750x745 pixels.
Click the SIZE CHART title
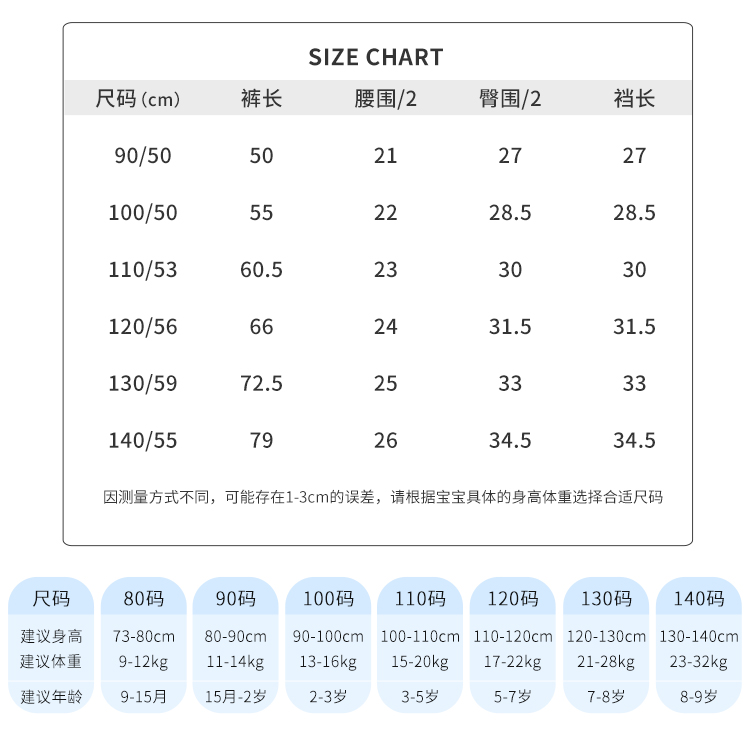(x=375, y=57)
